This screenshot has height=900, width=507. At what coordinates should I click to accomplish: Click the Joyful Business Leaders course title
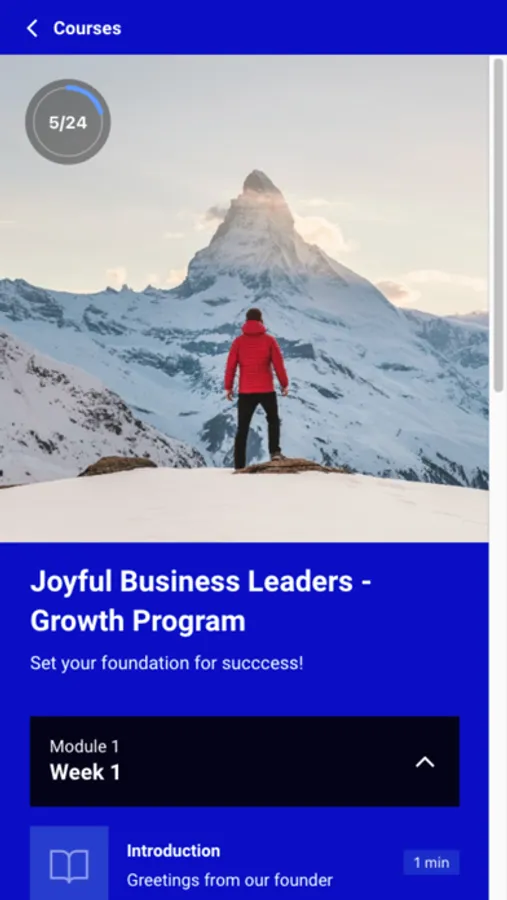(201, 601)
